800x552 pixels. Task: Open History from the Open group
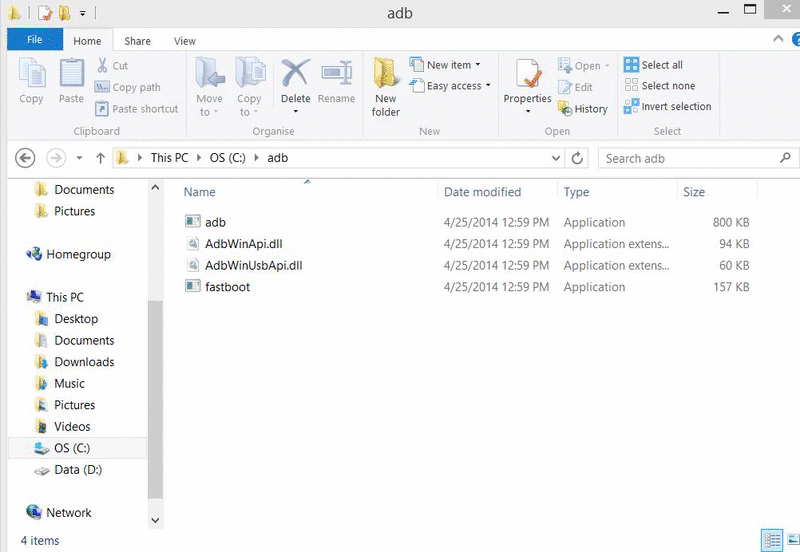pyautogui.click(x=583, y=108)
